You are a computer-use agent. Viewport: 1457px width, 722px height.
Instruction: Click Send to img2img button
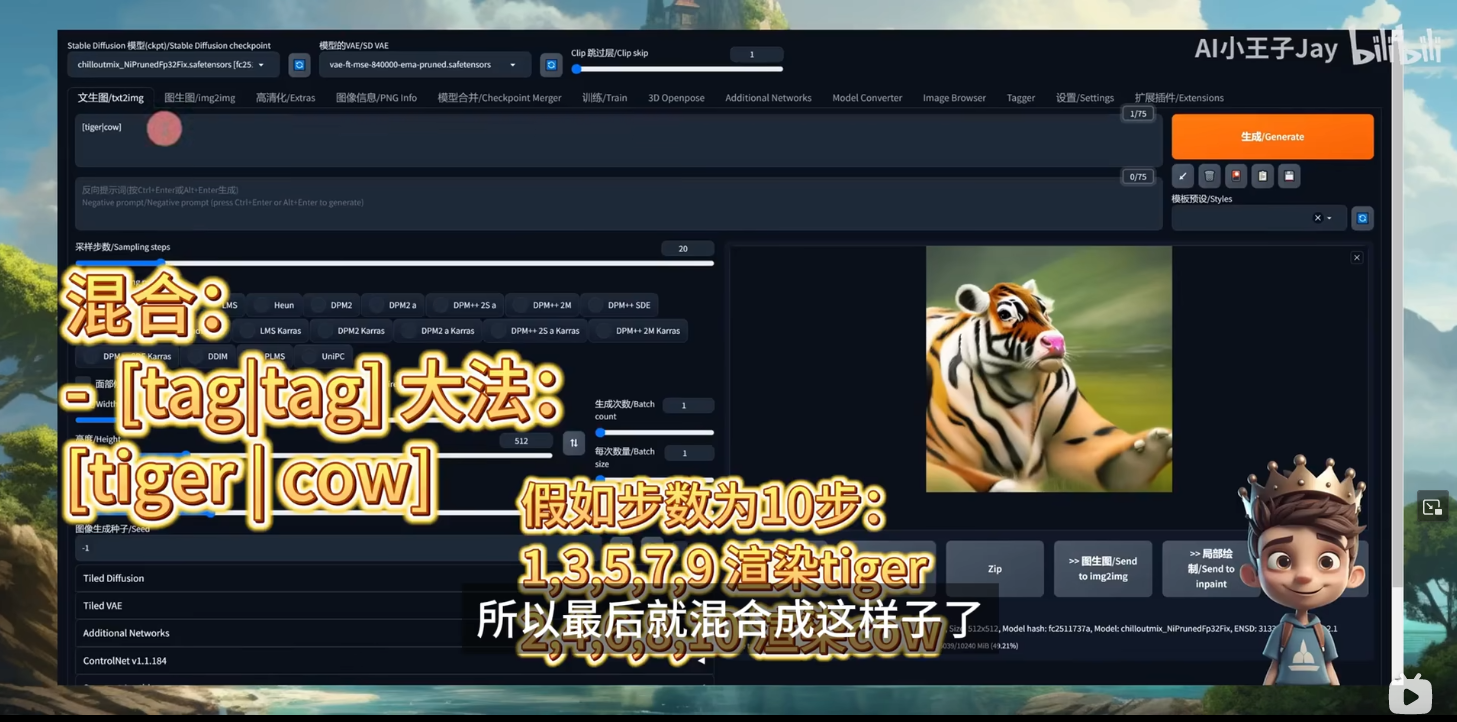point(1103,569)
